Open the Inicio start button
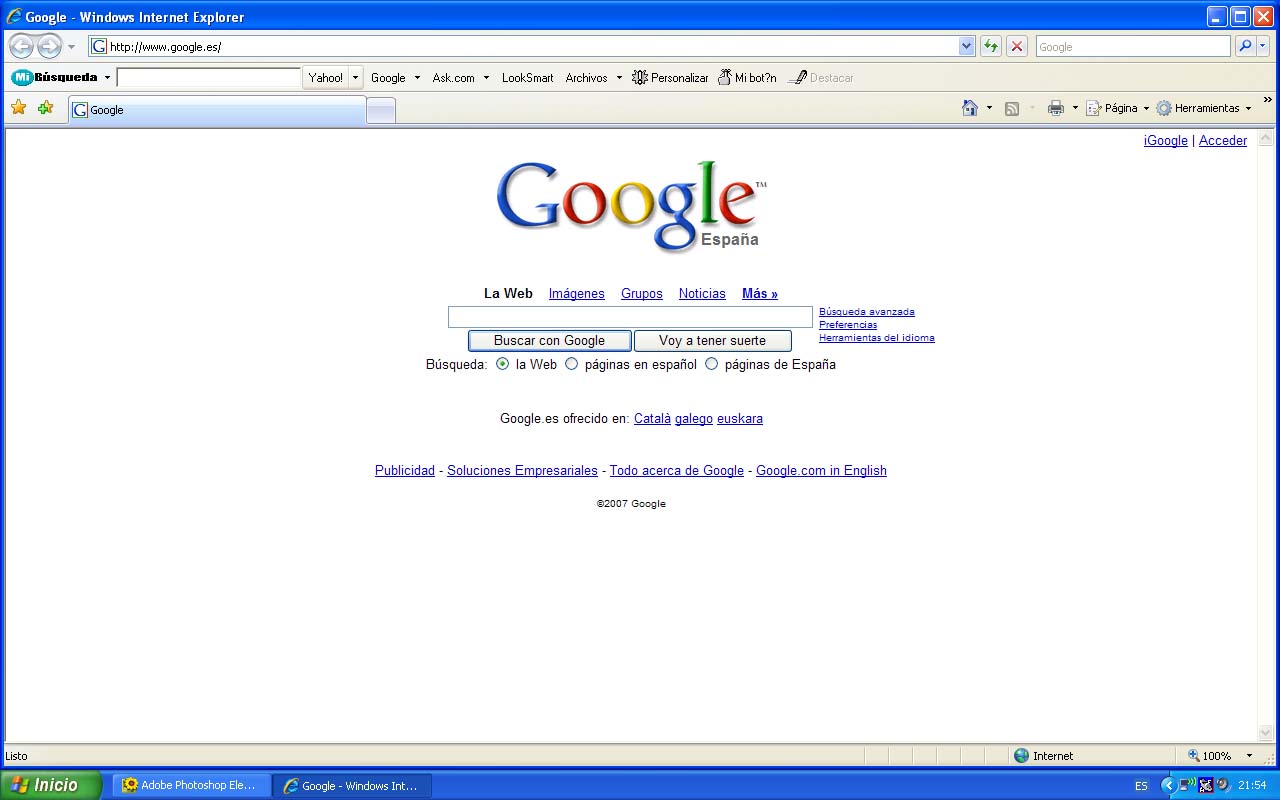This screenshot has height=800, width=1280. click(51, 785)
